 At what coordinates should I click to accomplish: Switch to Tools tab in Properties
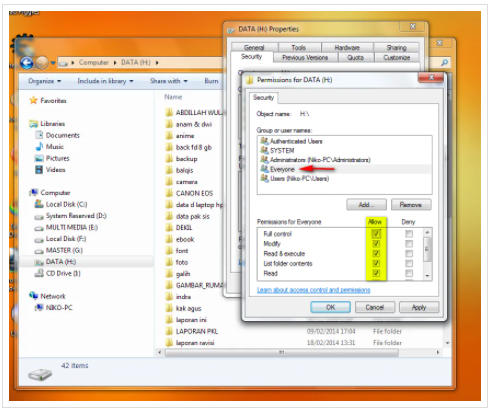point(299,47)
